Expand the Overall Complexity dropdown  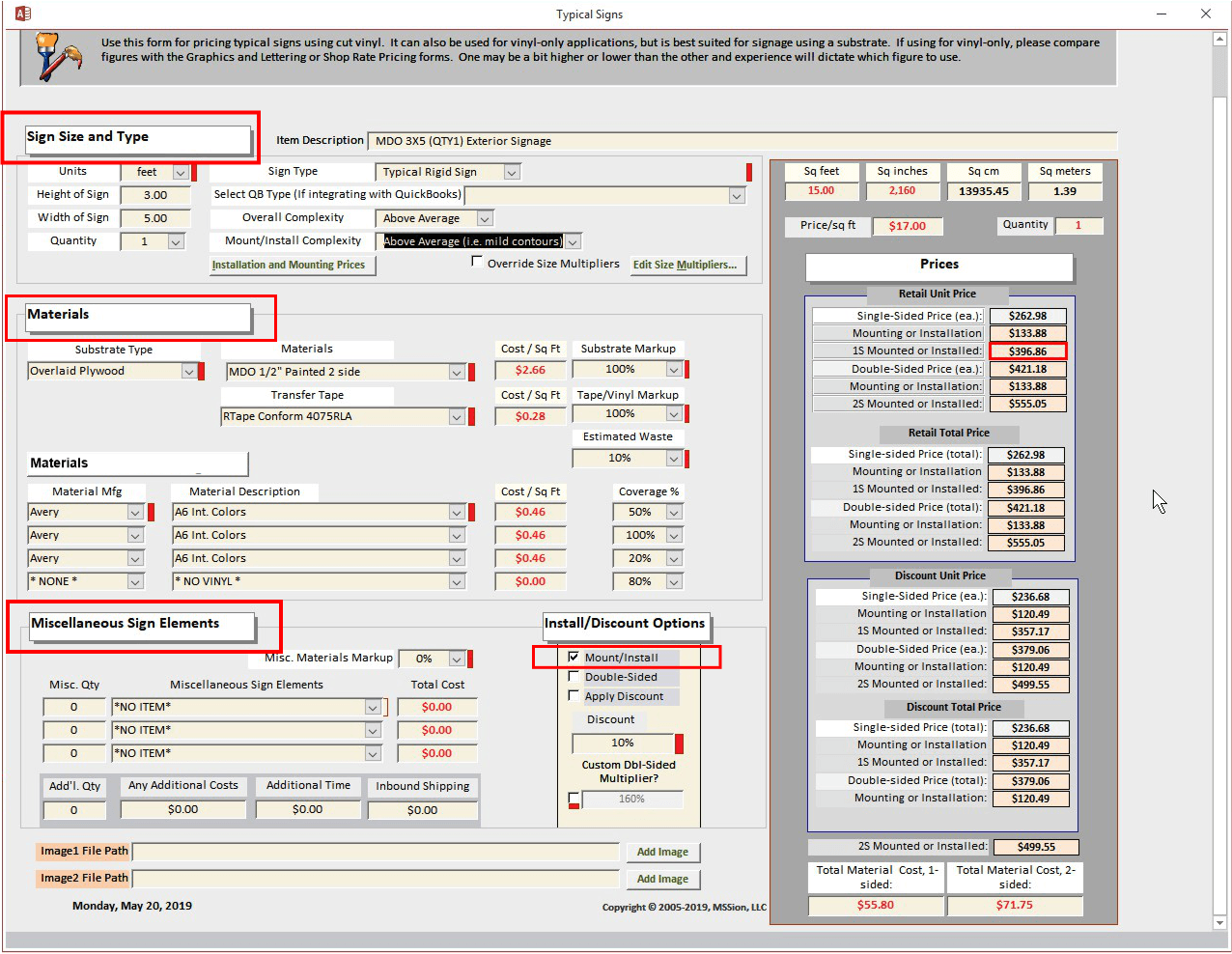pos(485,219)
